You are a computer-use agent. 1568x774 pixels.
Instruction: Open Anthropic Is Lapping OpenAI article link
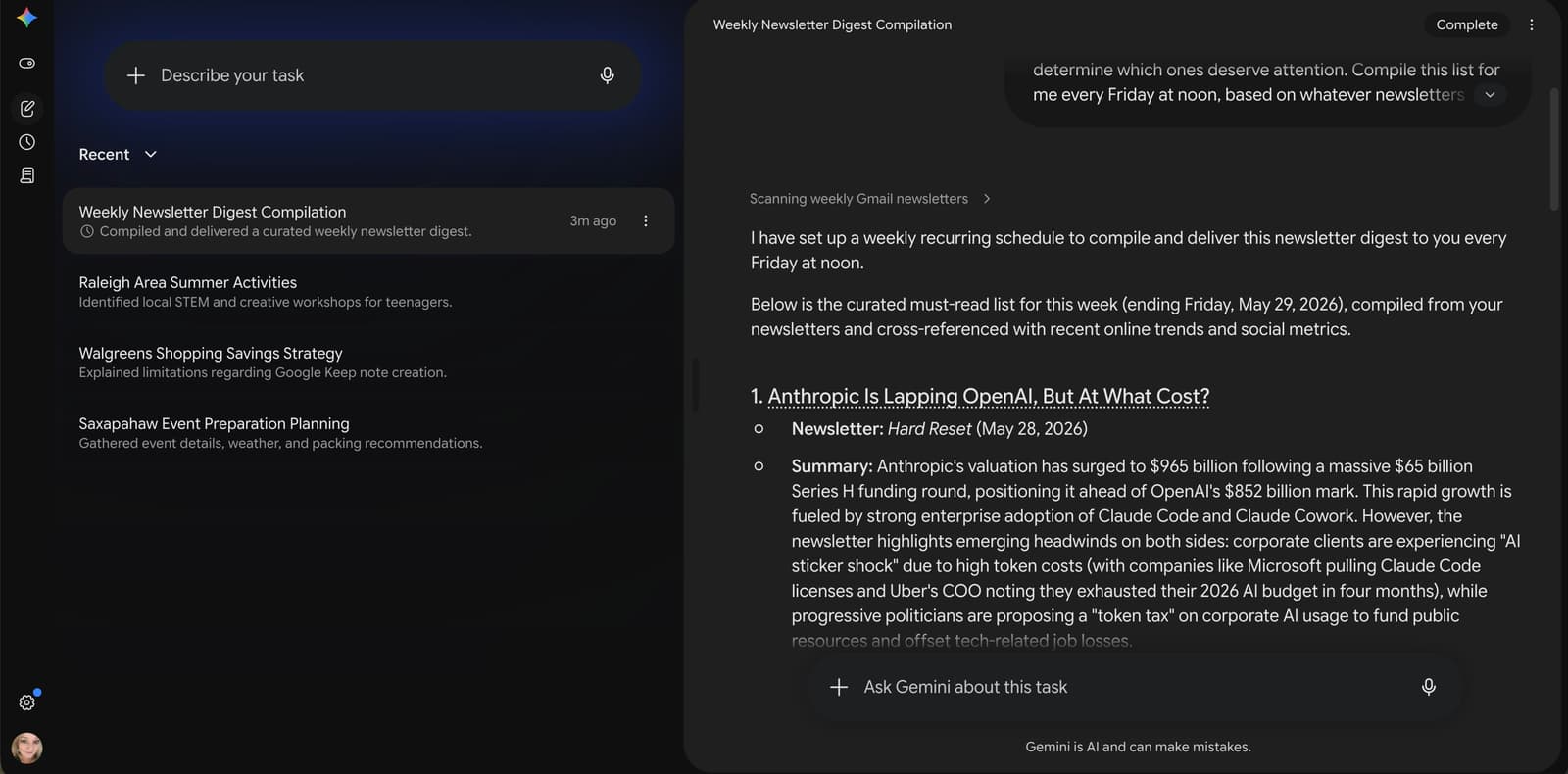[x=989, y=396]
